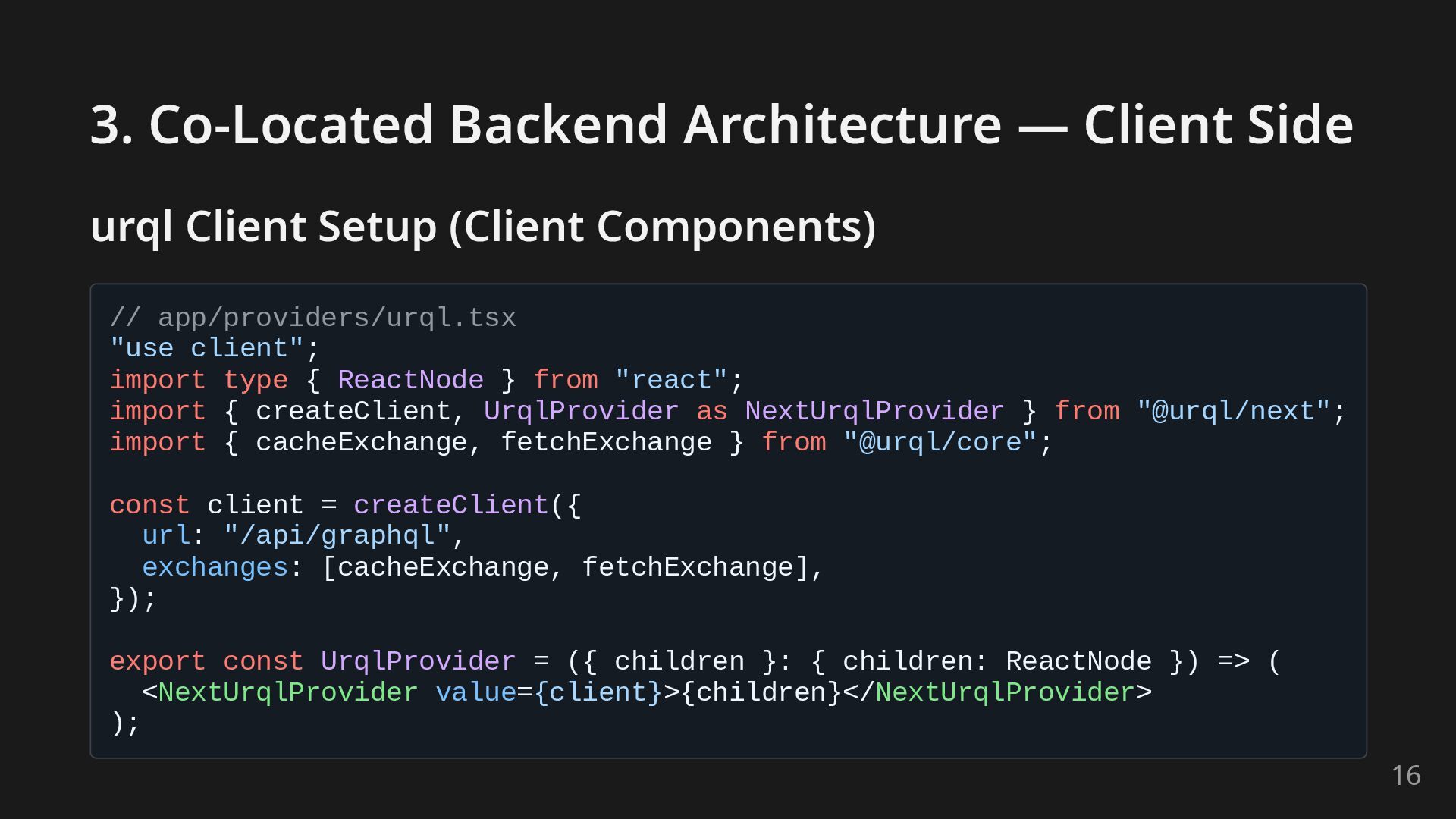The height and width of the screenshot is (819, 1456).
Task: Click the closing NextUrqlProvider JSX tag
Action: pyautogui.click(x=1004, y=692)
